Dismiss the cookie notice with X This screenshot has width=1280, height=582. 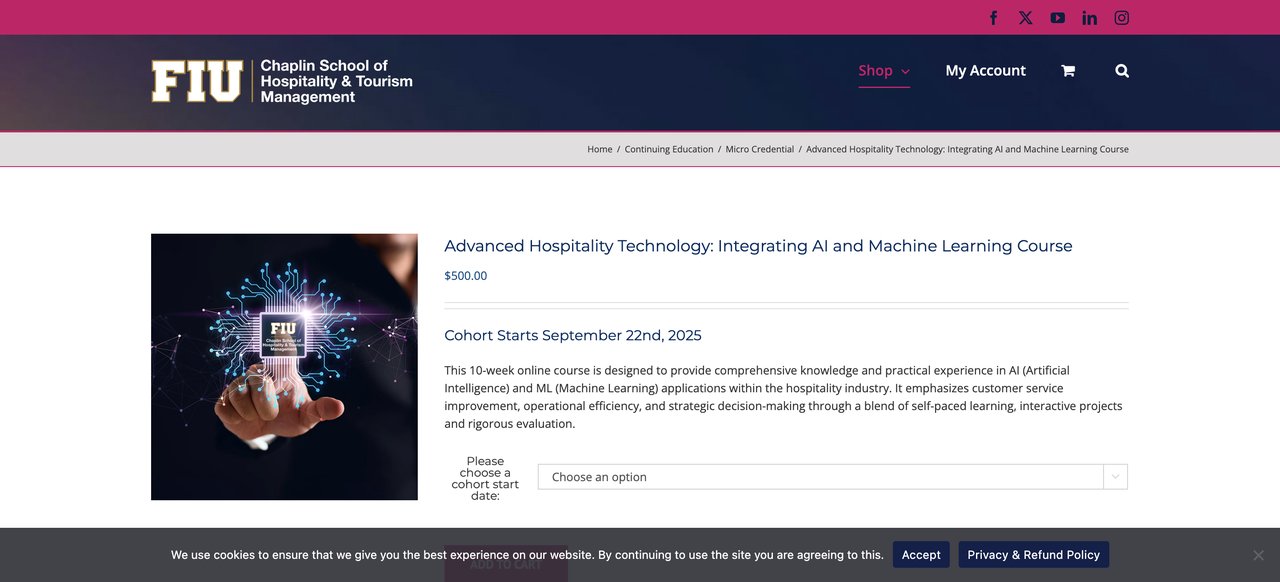point(1258,555)
